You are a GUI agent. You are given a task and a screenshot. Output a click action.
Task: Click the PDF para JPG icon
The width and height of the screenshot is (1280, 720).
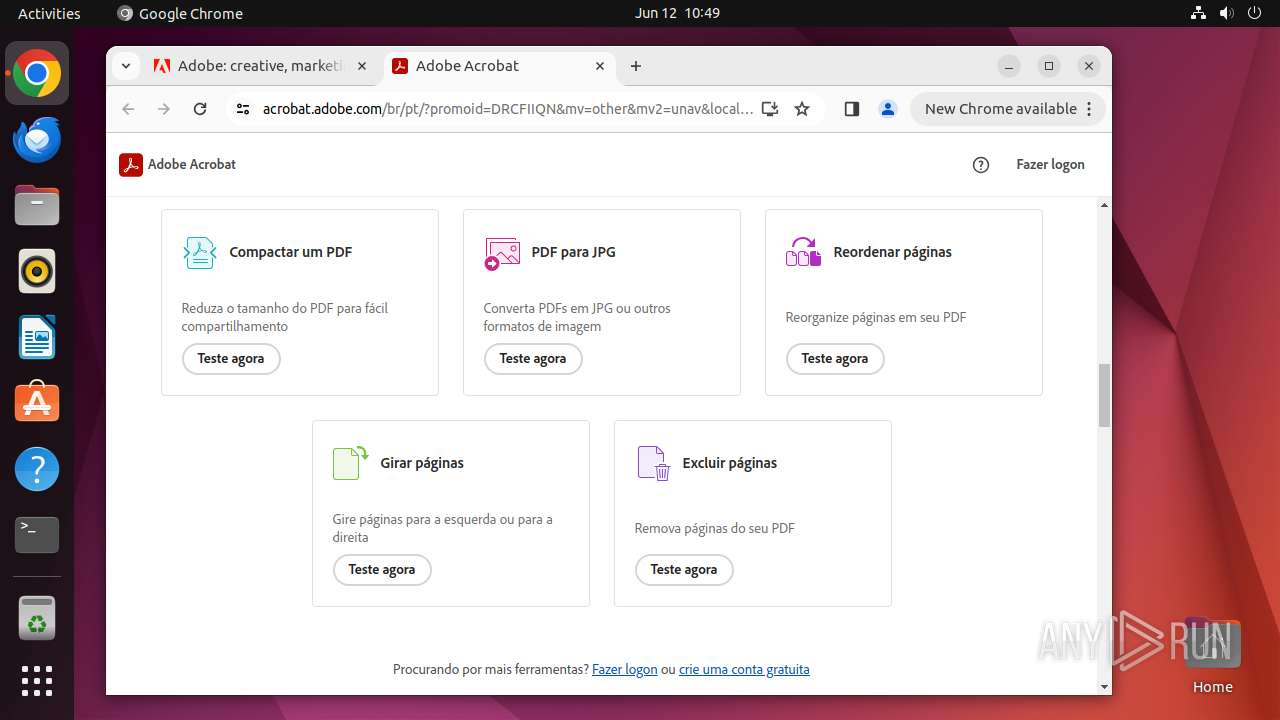coord(502,253)
